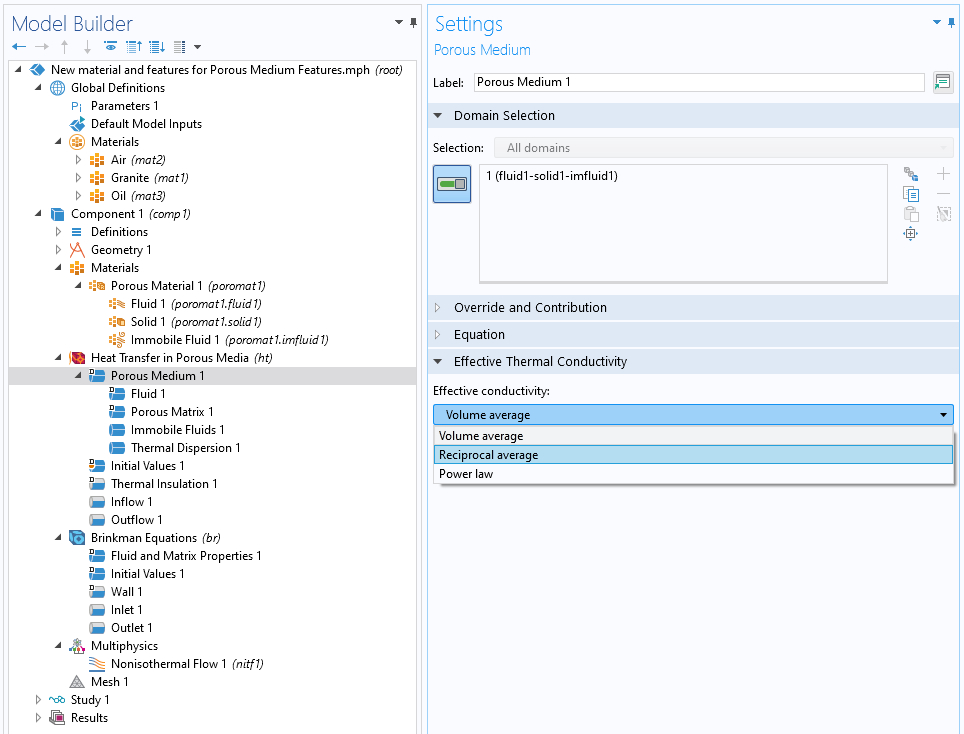964x734 pixels.
Task: Click the Zoom to Selection icon
Action: [x=911, y=234]
